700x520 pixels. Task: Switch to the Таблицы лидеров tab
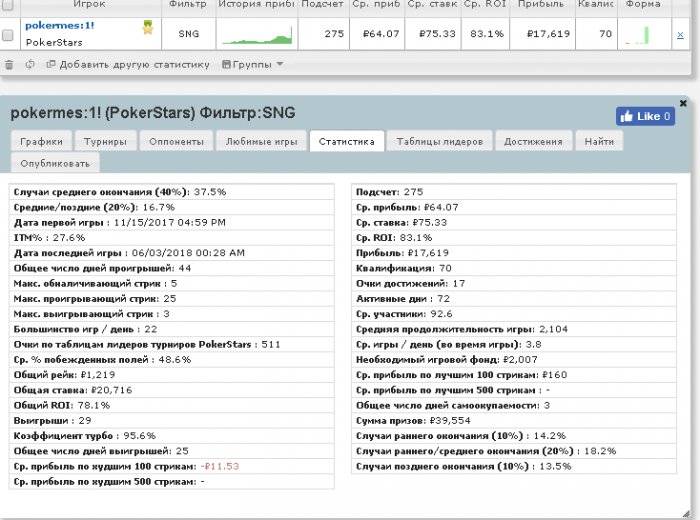click(x=440, y=141)
